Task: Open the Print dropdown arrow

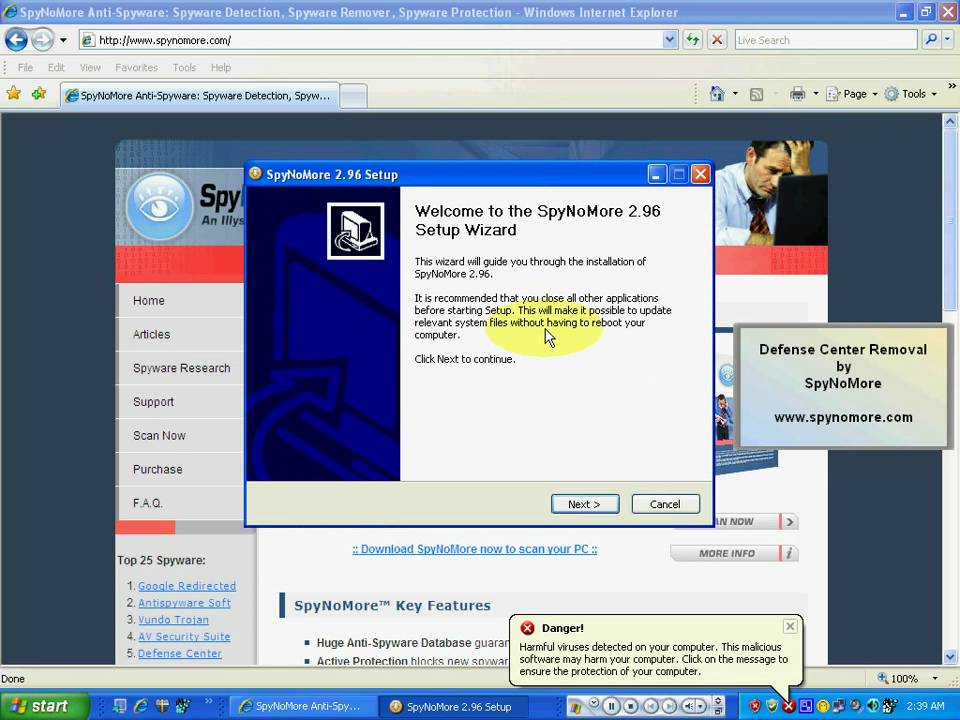Action: 816,94
